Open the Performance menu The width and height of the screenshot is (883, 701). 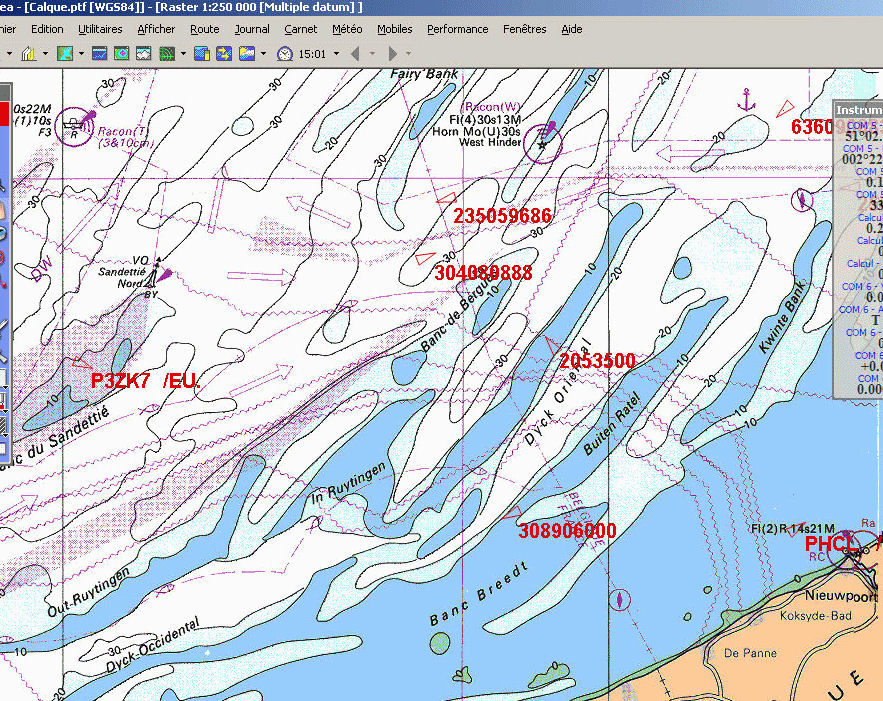point(458,29)
